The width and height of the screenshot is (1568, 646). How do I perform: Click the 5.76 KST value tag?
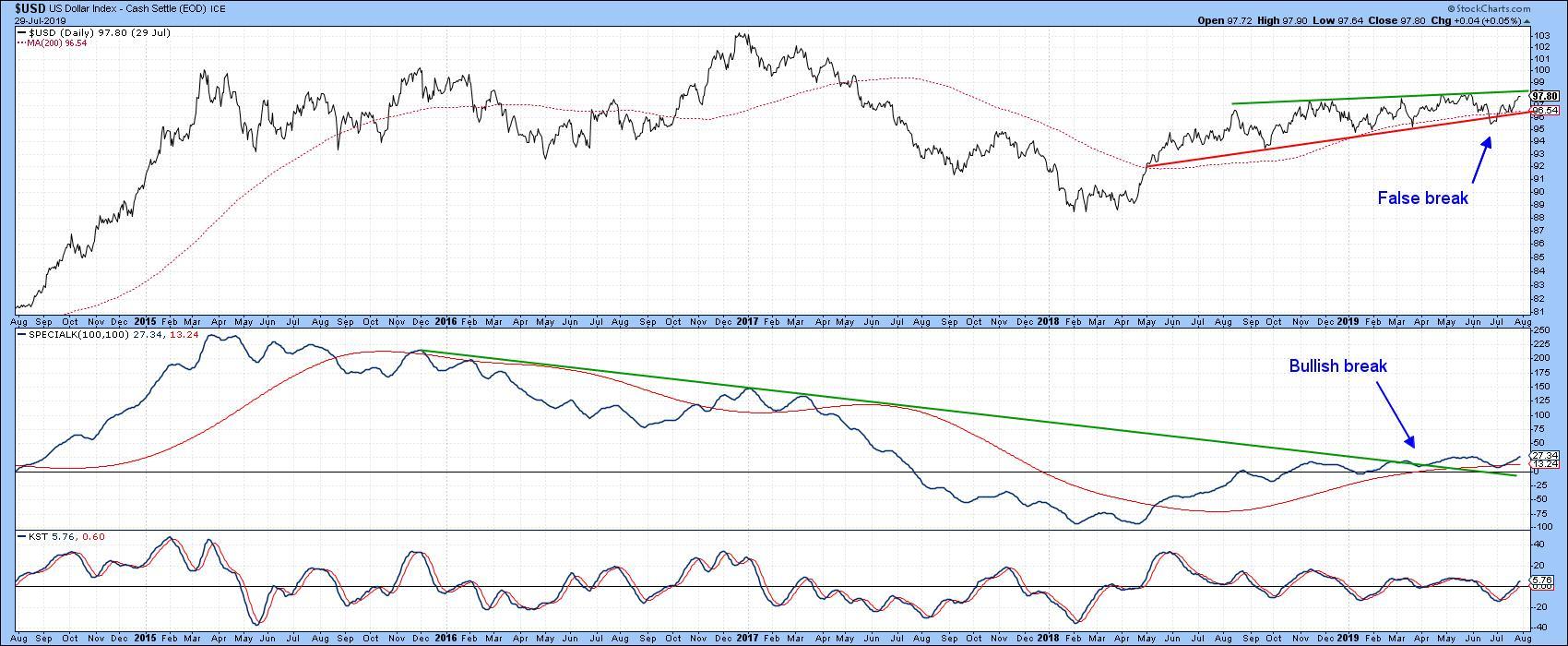1542,580
